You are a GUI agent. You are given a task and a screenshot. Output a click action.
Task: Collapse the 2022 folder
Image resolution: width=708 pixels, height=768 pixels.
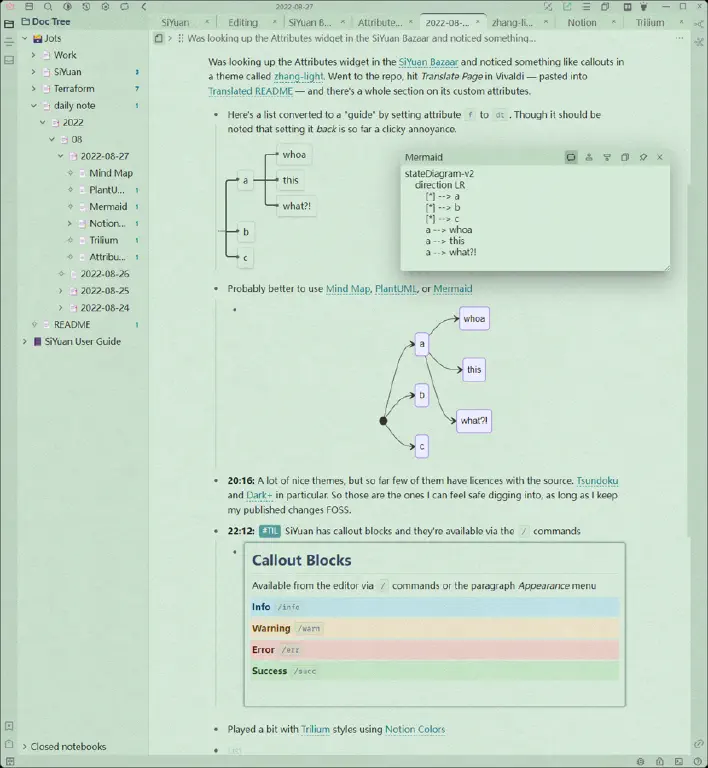tap(43, 122)
